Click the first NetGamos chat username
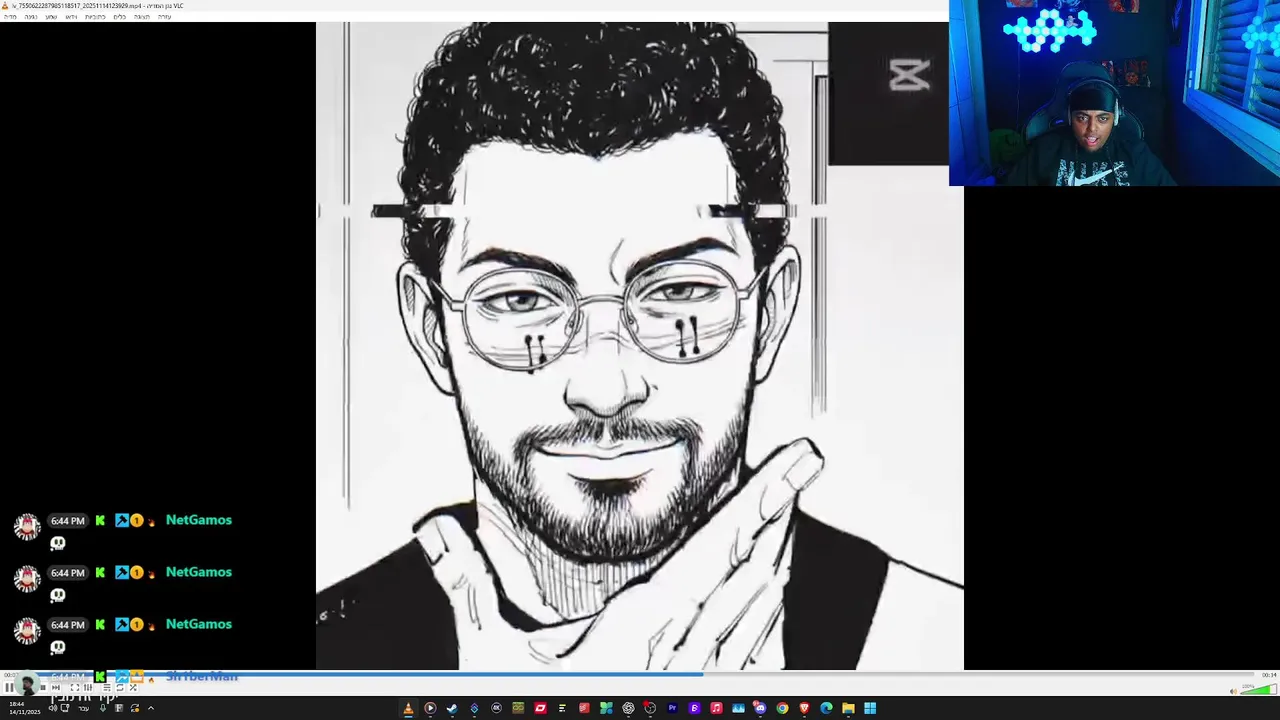Screen dimensions: 1280x720 click(x=198, y=520)
